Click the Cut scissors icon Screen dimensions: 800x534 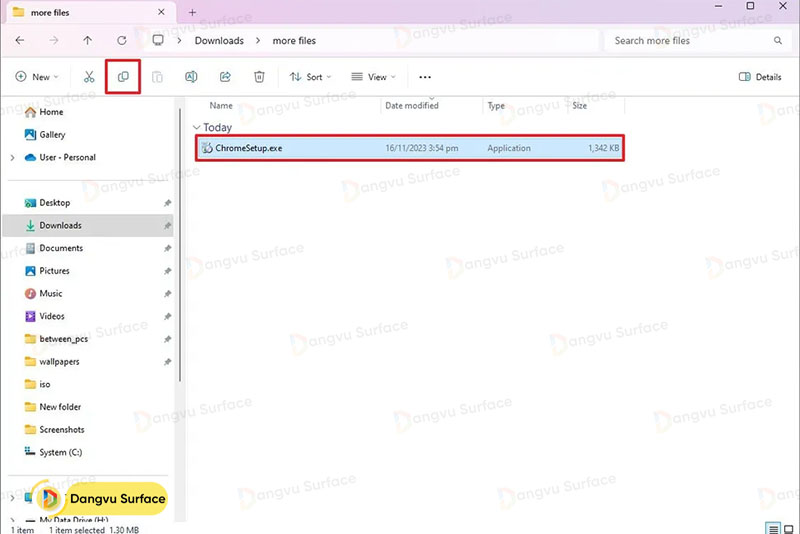coord(89,77)
